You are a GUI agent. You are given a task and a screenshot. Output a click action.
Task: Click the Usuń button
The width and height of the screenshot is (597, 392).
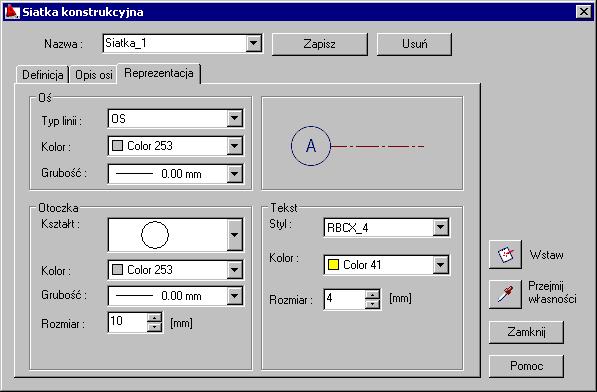[414, 44]
